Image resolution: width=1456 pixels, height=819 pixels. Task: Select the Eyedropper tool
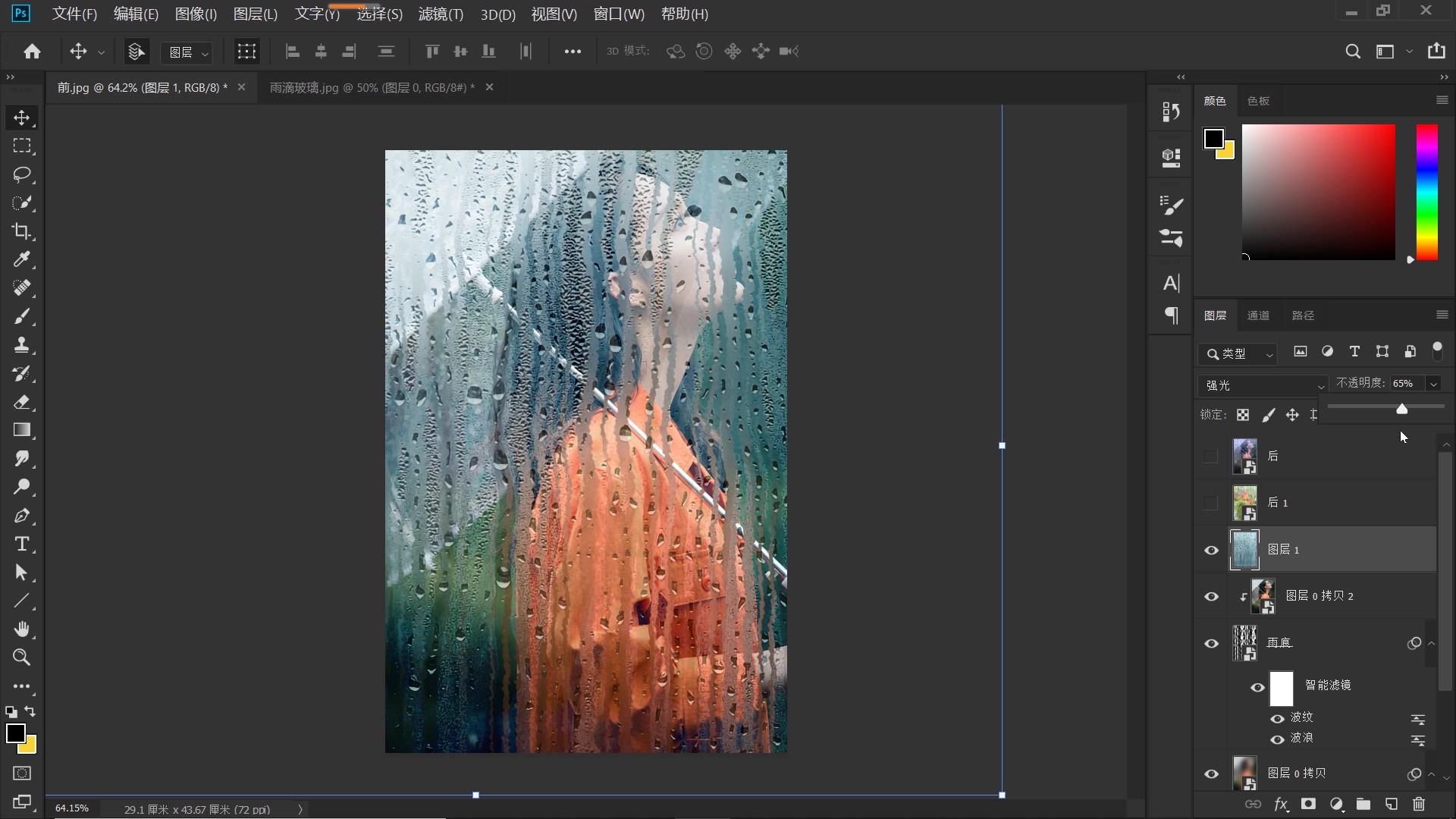point(21,259)
